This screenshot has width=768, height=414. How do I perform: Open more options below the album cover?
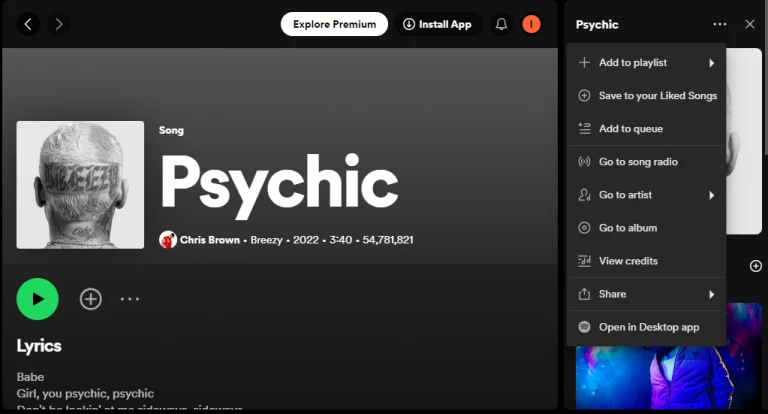click(130, 298)
